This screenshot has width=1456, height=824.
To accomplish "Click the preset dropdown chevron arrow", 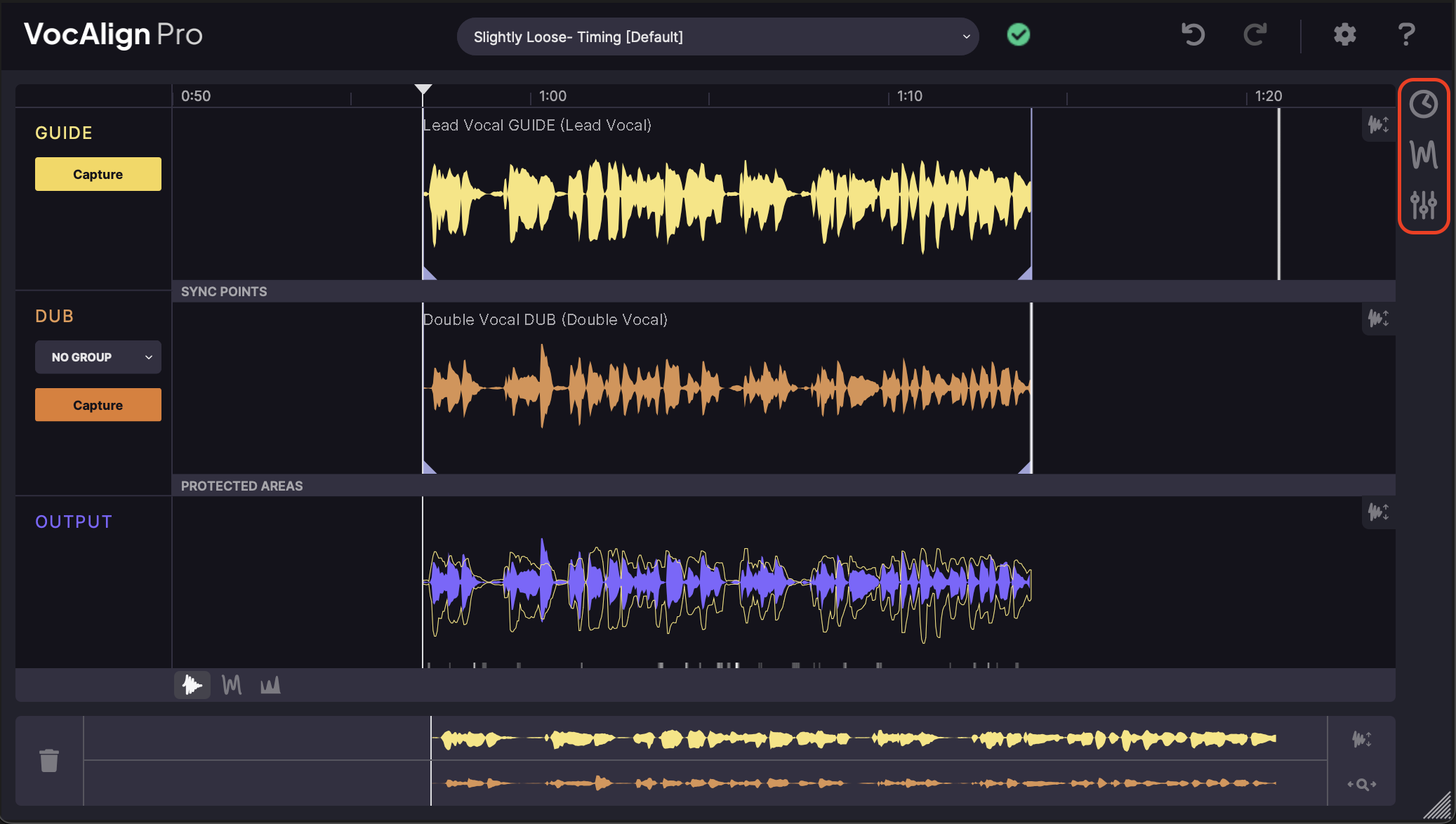I will (x=966, y=36).
